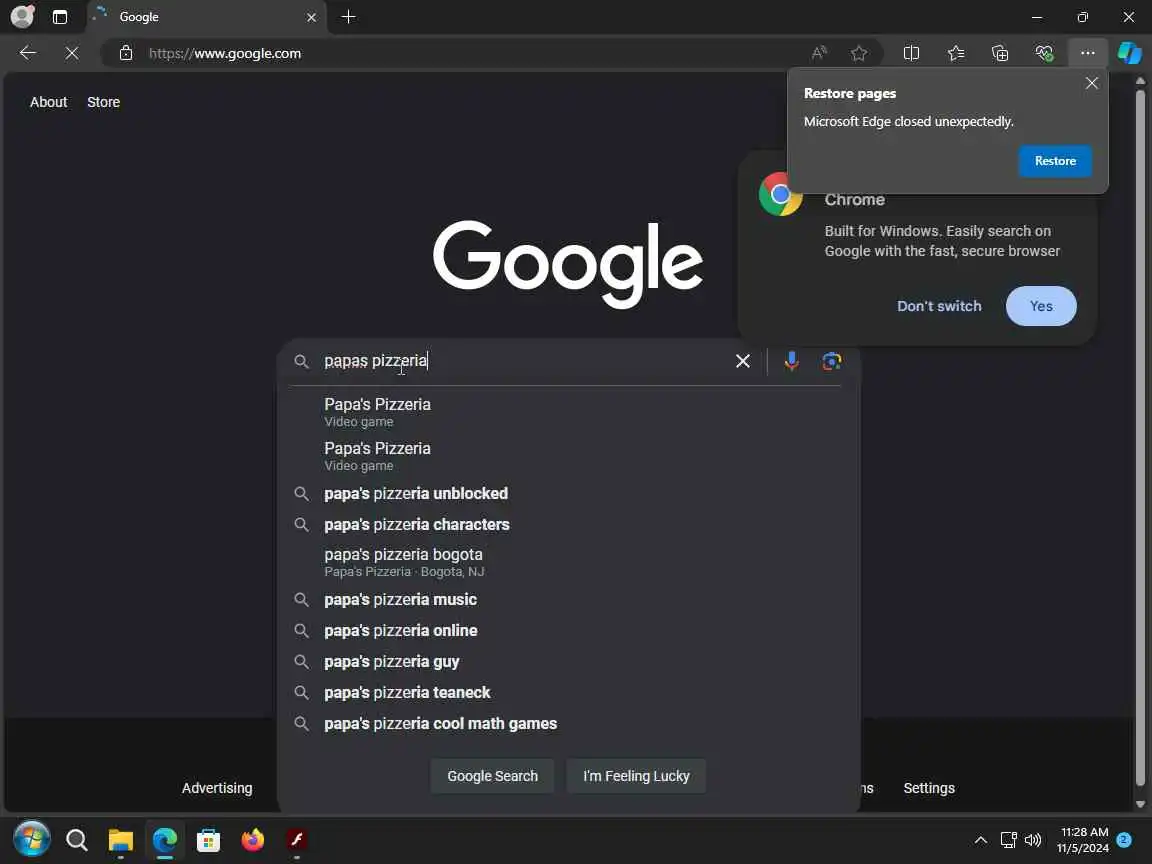1152x864 pixels.
Task: Click in the search field text
Action: 375,361
